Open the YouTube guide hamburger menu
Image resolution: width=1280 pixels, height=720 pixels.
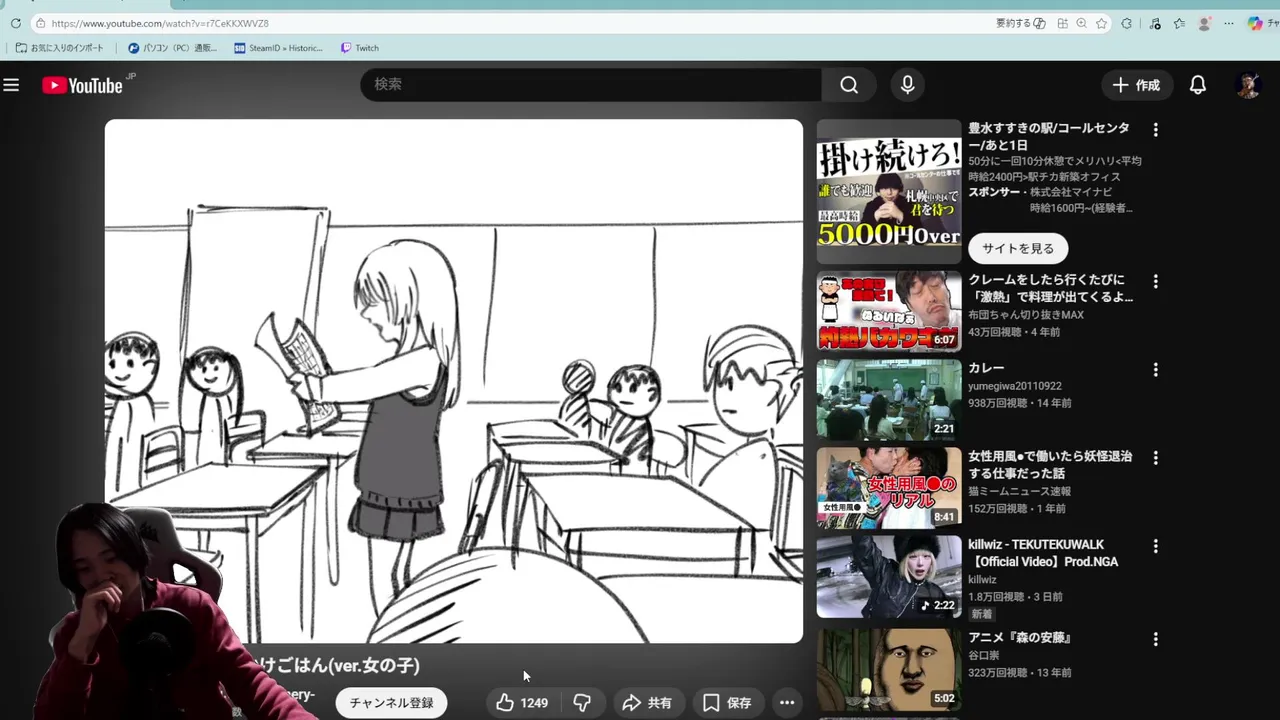tap(11, 85)
